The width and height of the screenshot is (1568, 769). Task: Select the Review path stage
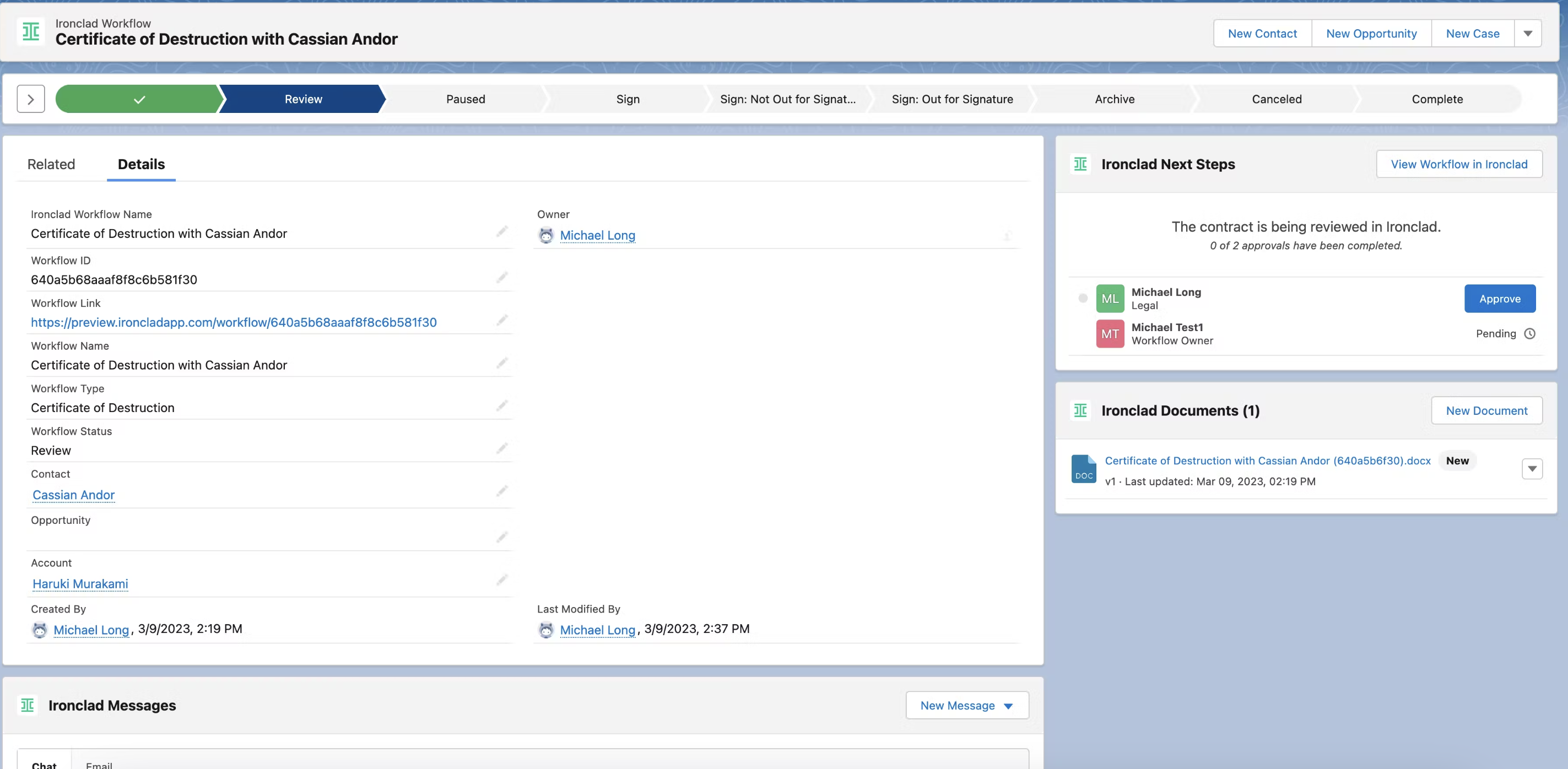[303, 99]
